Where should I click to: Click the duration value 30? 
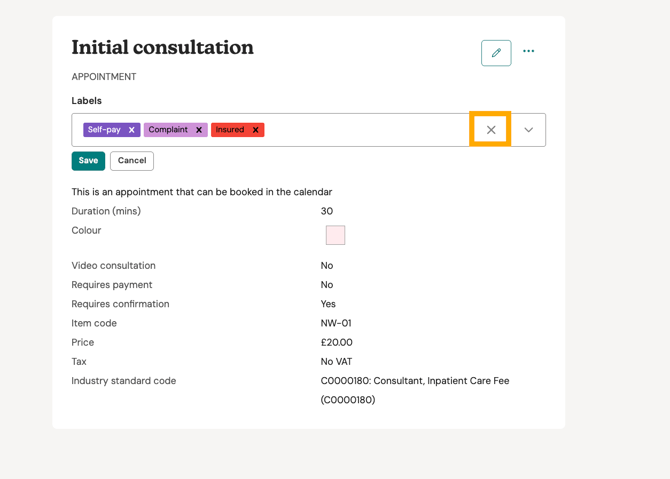(327, 212)
